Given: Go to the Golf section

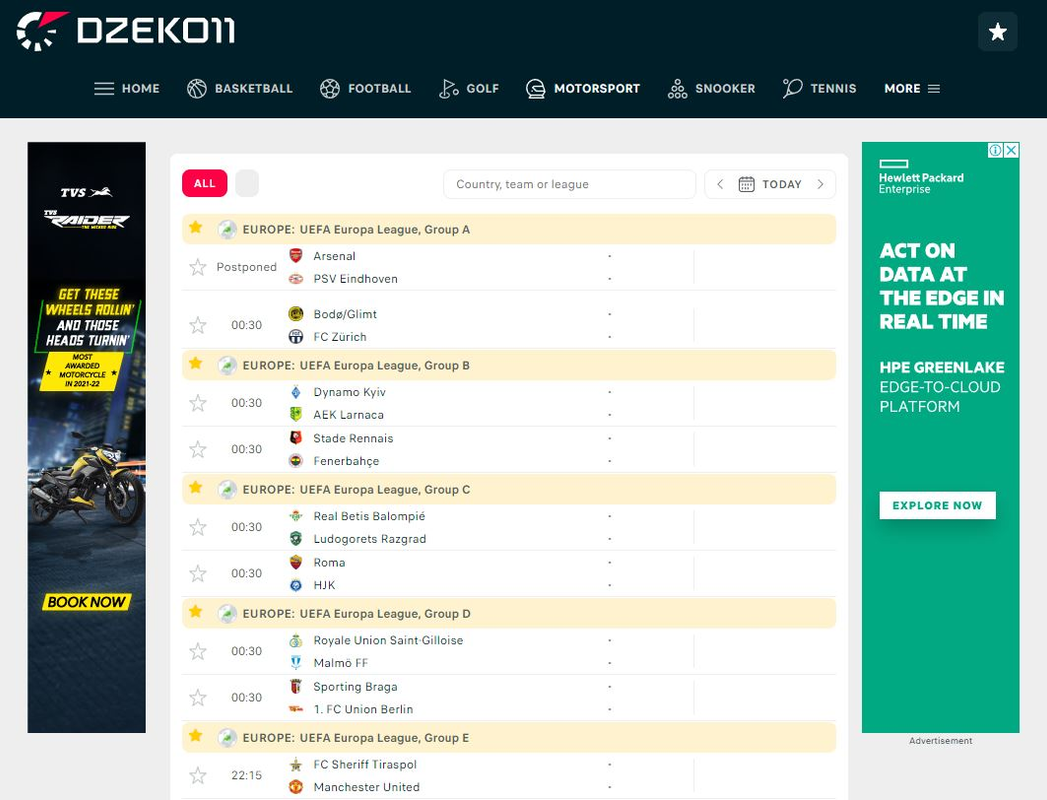Looking at the screenshot, I should (469, 88).
